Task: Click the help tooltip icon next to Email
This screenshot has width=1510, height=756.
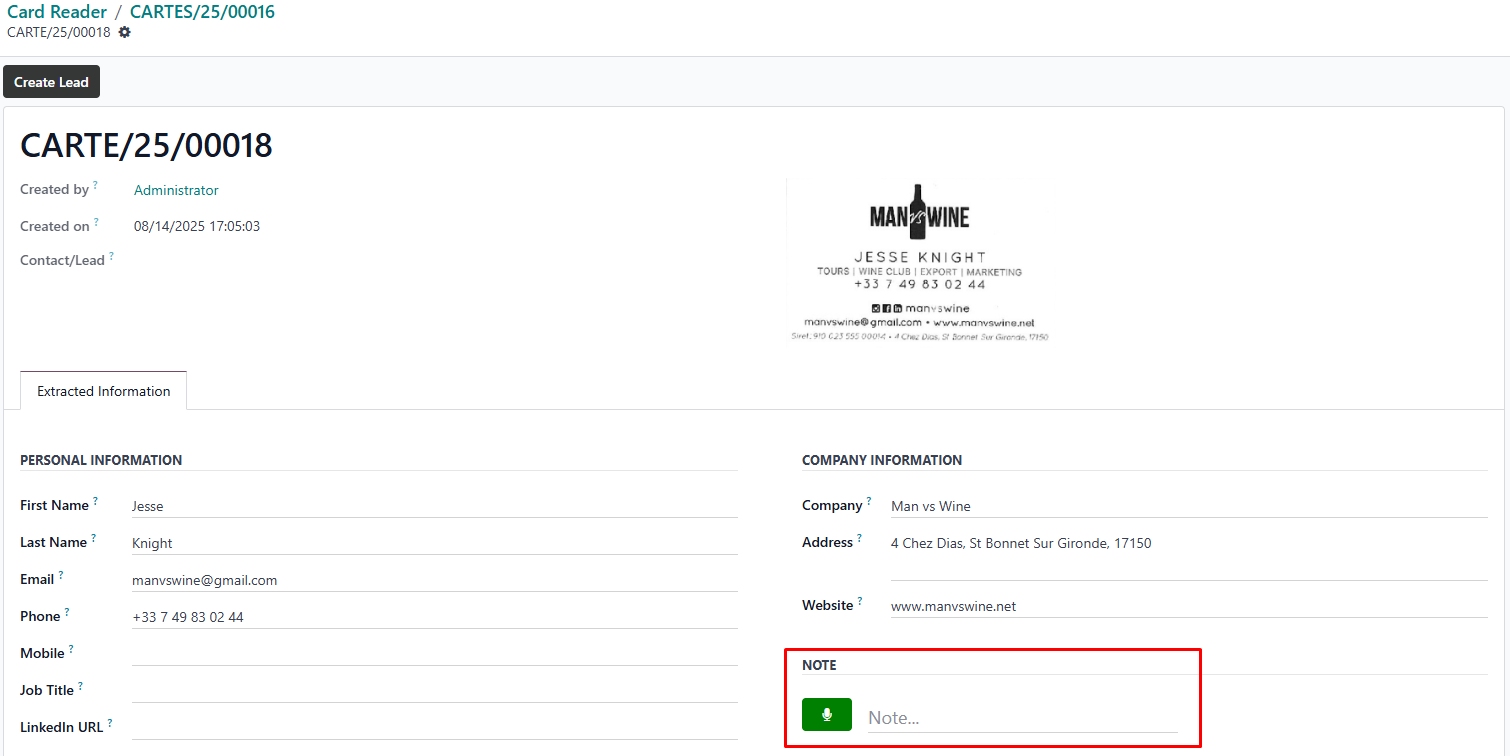Action: coord(61,575)
